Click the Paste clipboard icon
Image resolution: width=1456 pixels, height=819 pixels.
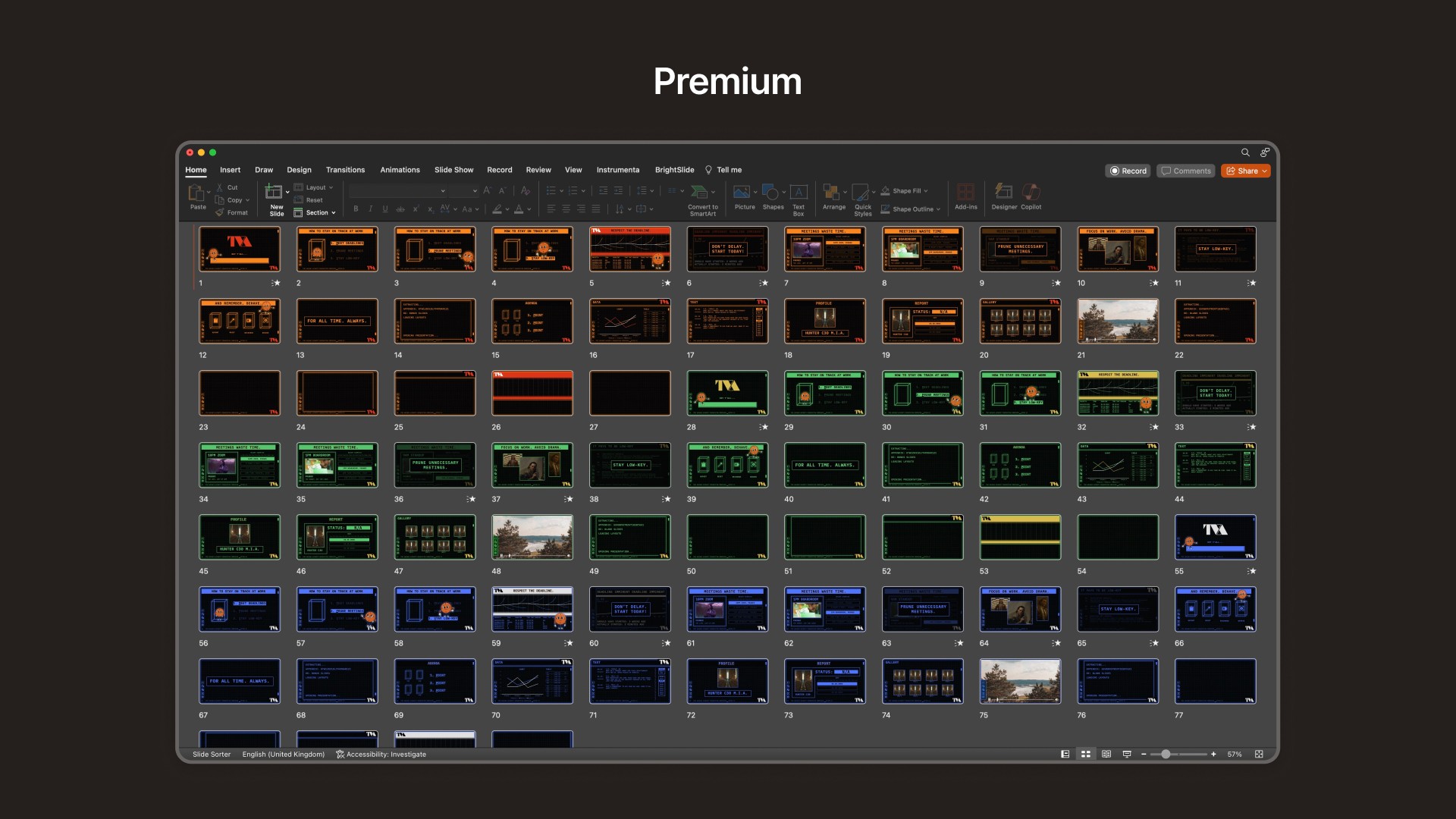coord(196,193)
